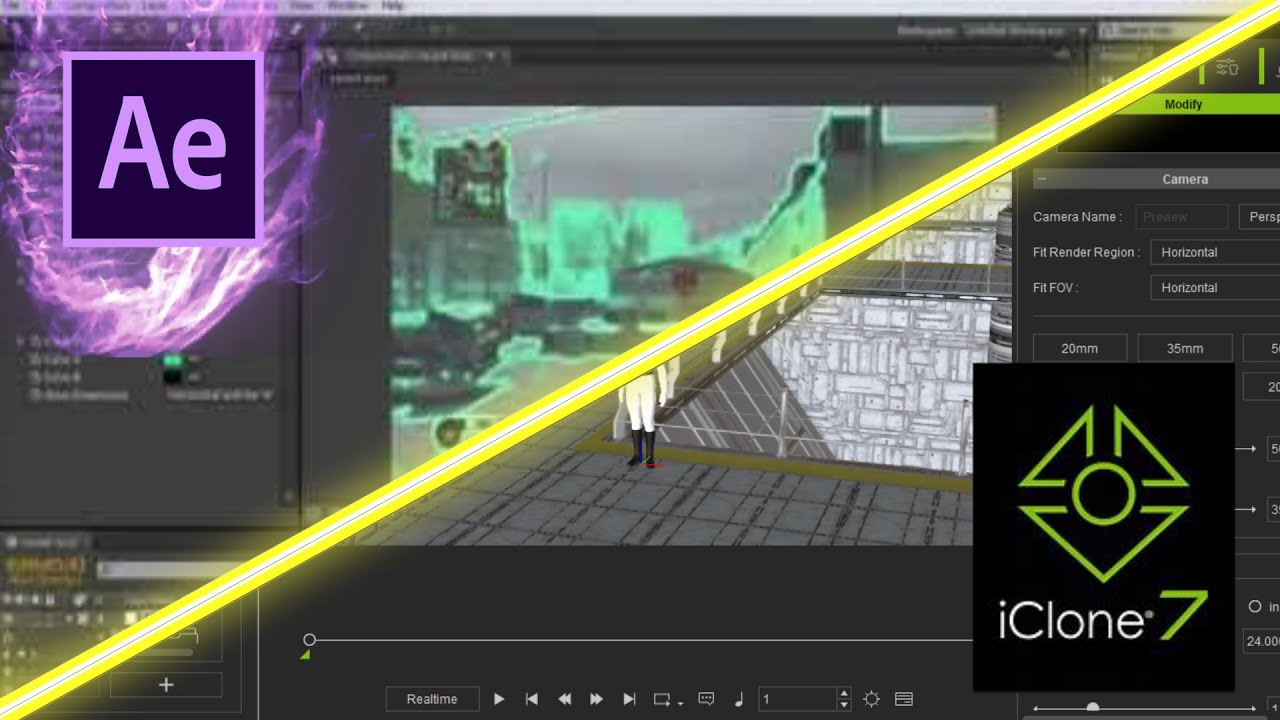
Task: Click the Camera Name Preview field
Action: point(1182,216)
